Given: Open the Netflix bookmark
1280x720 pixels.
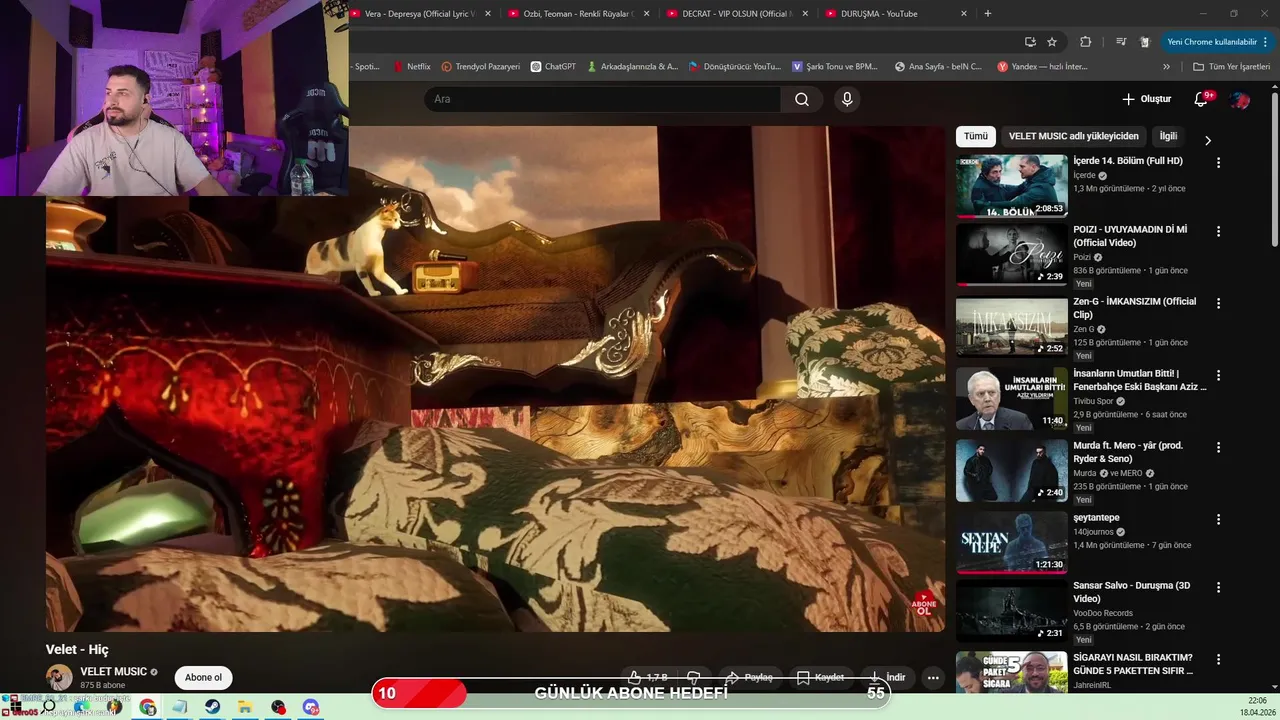Looking at the screenshot, I should (x=411, y=67).
